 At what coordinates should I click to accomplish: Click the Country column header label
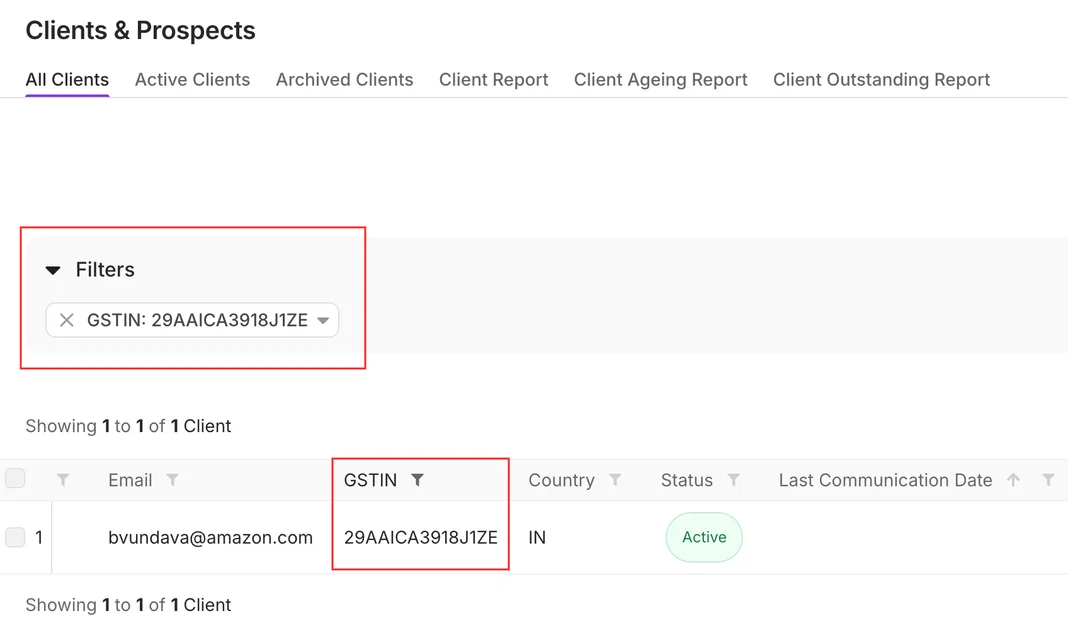[562, 480]
